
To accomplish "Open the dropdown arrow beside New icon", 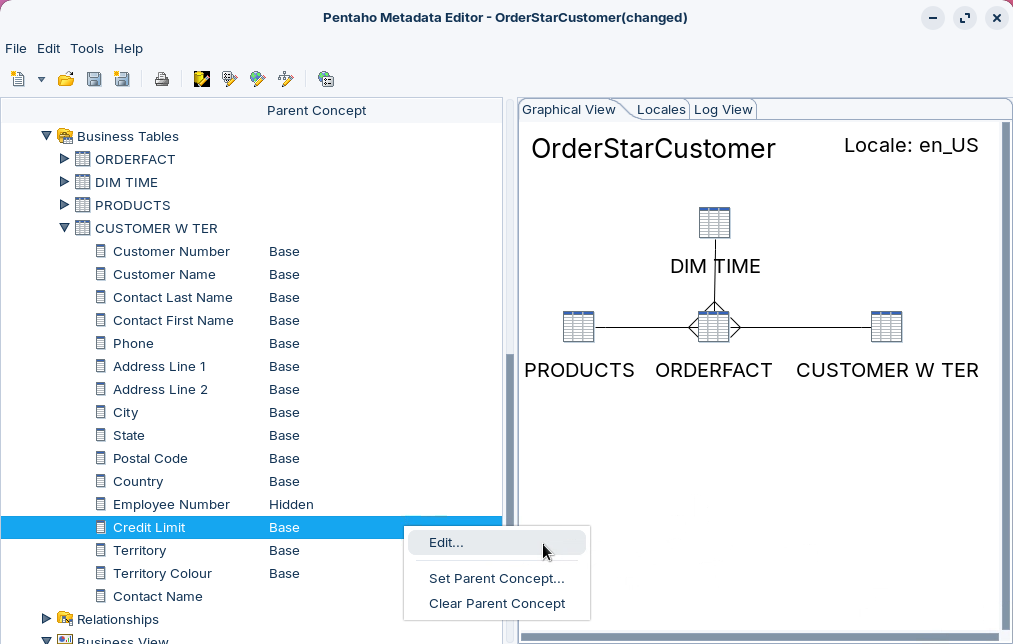I will point(41,79).
